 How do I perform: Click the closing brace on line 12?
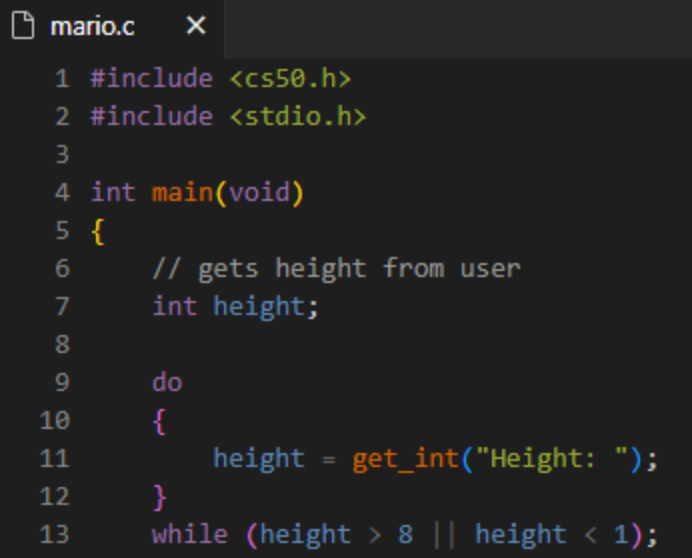159,497
